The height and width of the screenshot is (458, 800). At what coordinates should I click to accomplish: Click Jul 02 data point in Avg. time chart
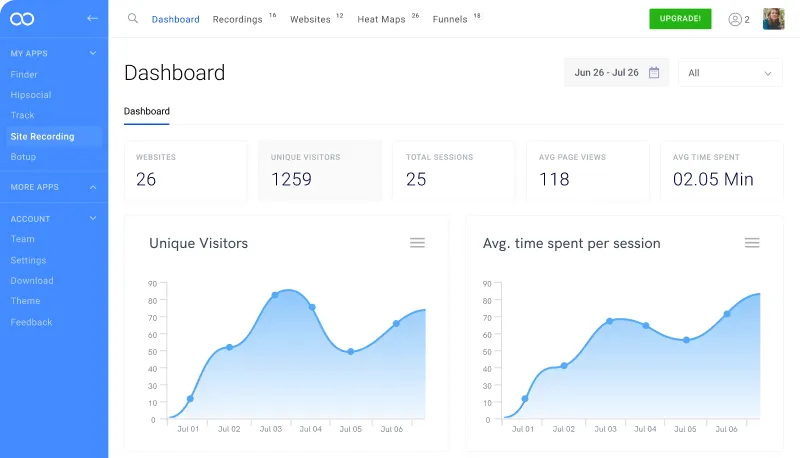point(564,366)
